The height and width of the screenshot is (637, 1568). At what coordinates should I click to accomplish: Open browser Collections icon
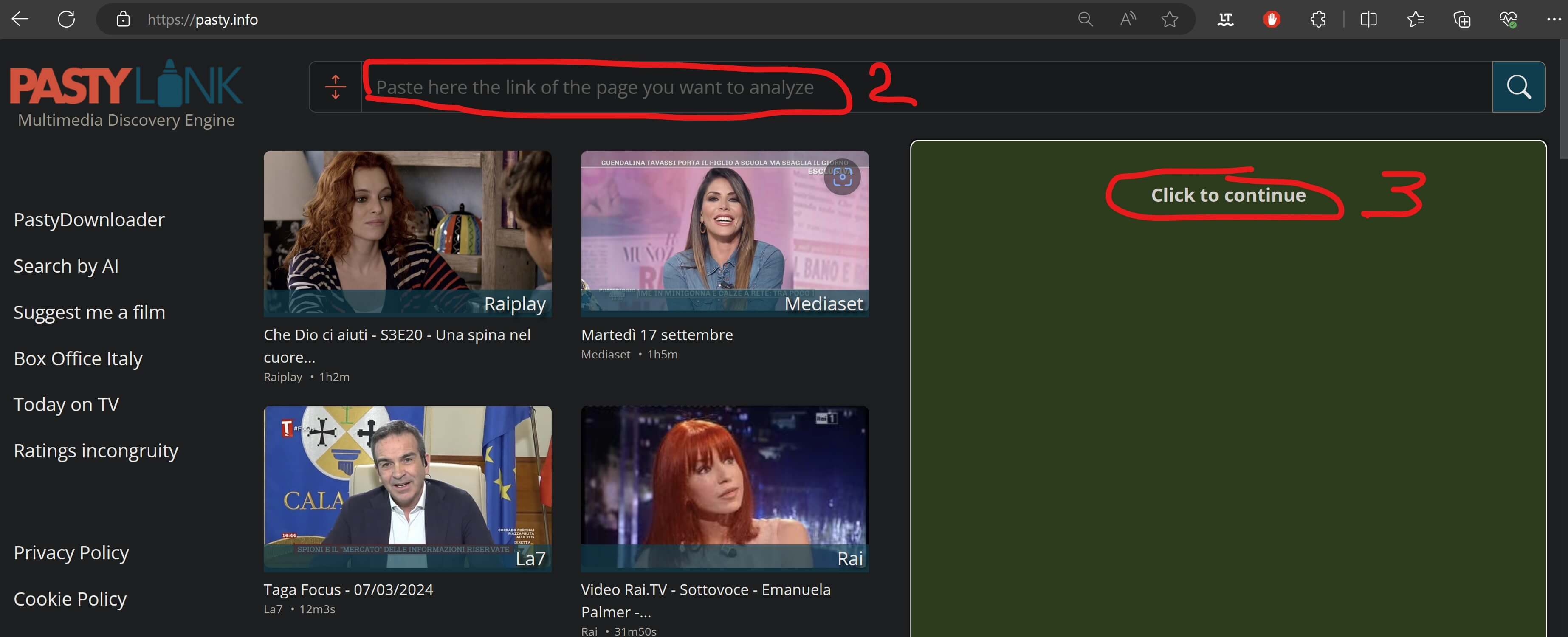coord(1461,20)
